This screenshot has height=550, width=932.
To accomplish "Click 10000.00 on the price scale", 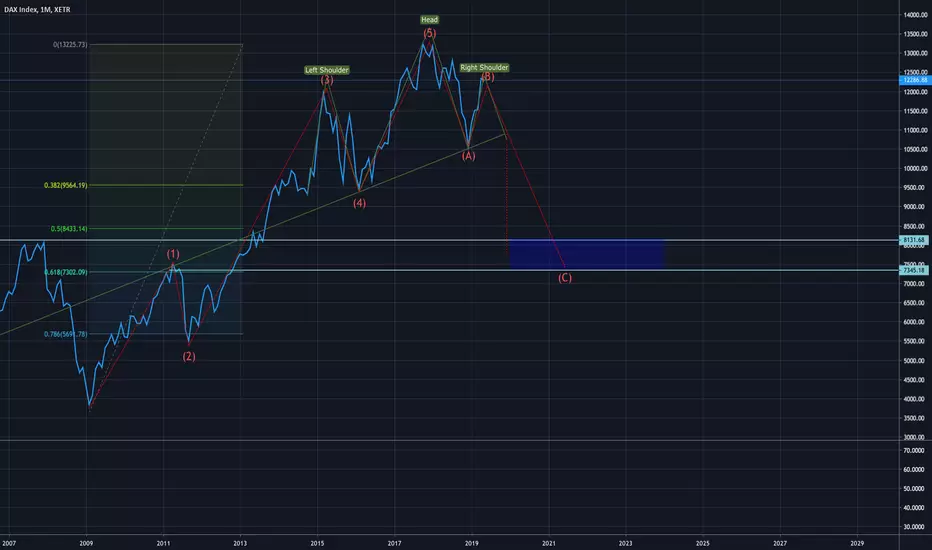I will 915,168.
